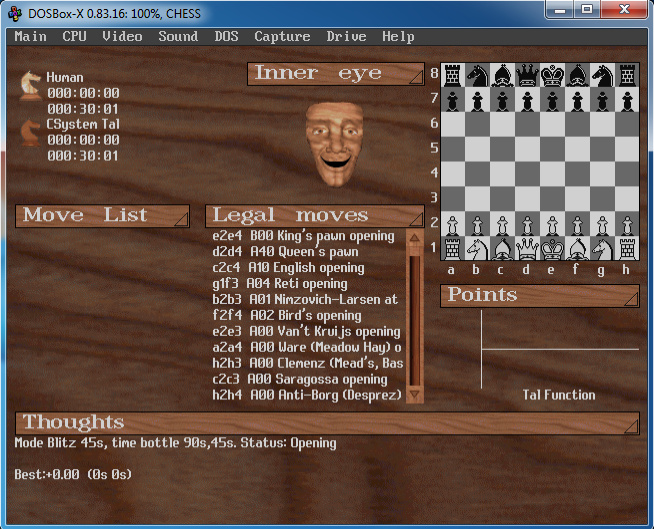Click the white bishop on f1
This screenshot has width=654, height=529.
[577, 248]
